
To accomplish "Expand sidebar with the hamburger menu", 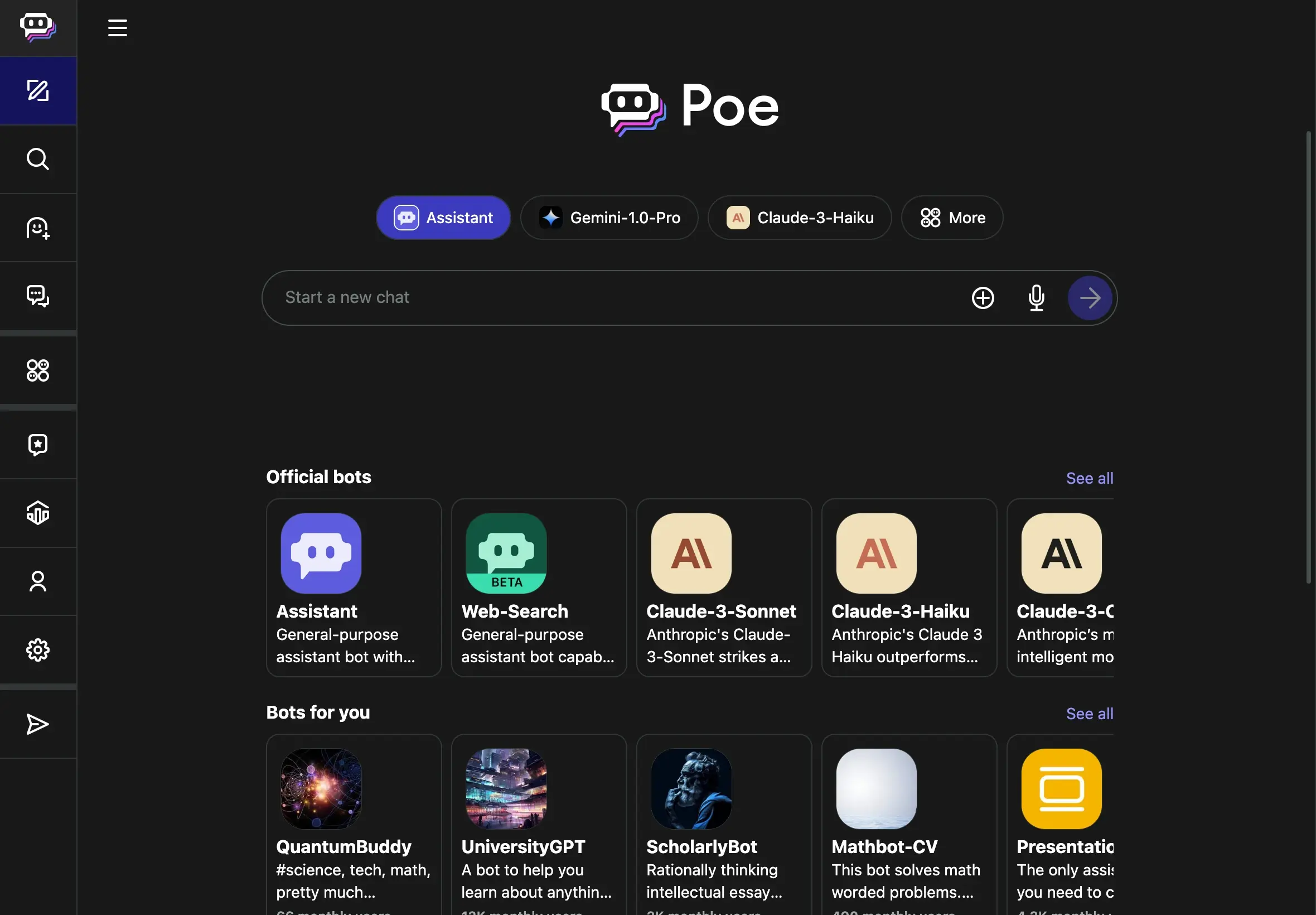I will click(118, 27).
